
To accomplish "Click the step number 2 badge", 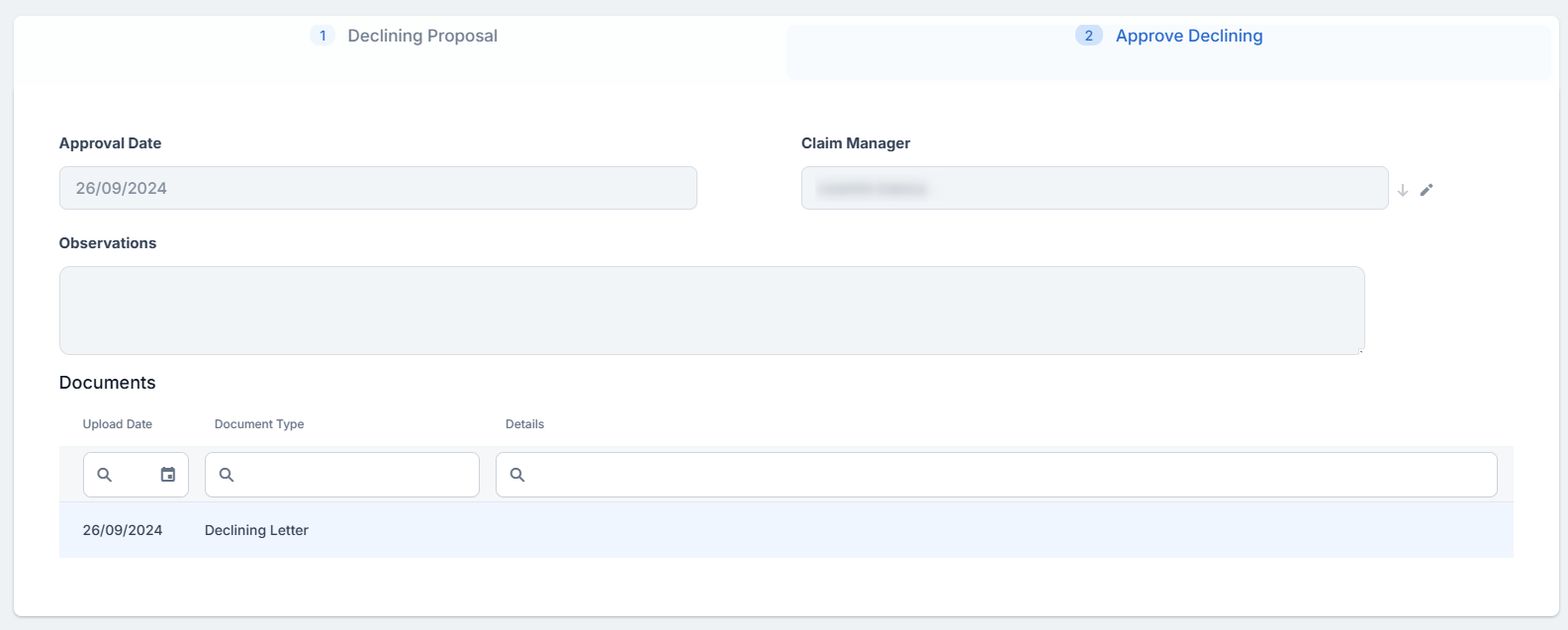I will [x=1088, y=36].
